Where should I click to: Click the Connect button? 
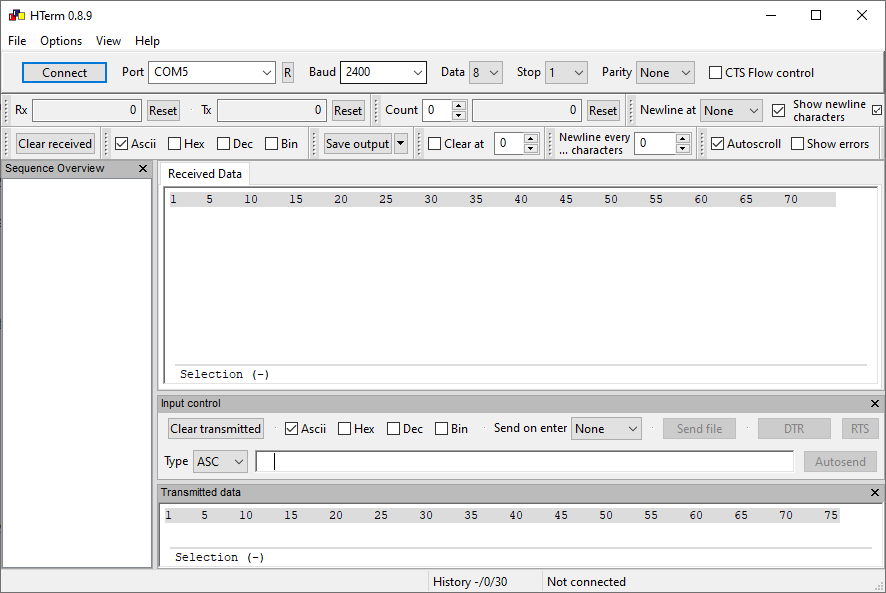64,72
